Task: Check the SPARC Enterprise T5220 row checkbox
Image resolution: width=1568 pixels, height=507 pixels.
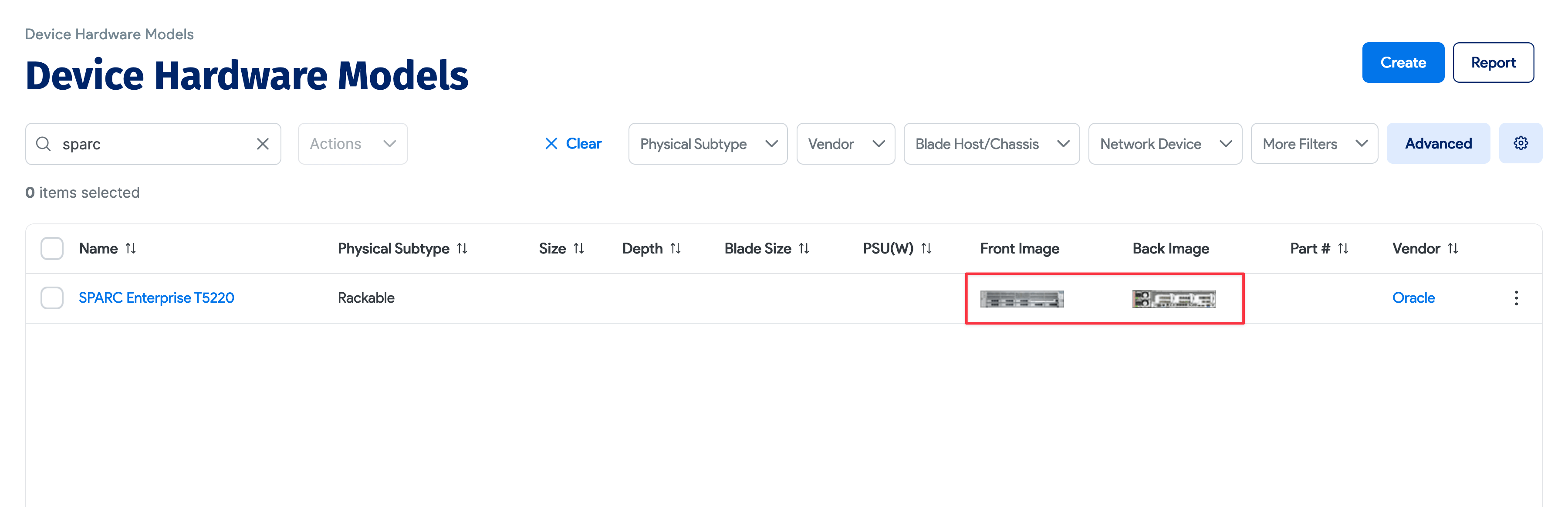Action: (52, 297)
